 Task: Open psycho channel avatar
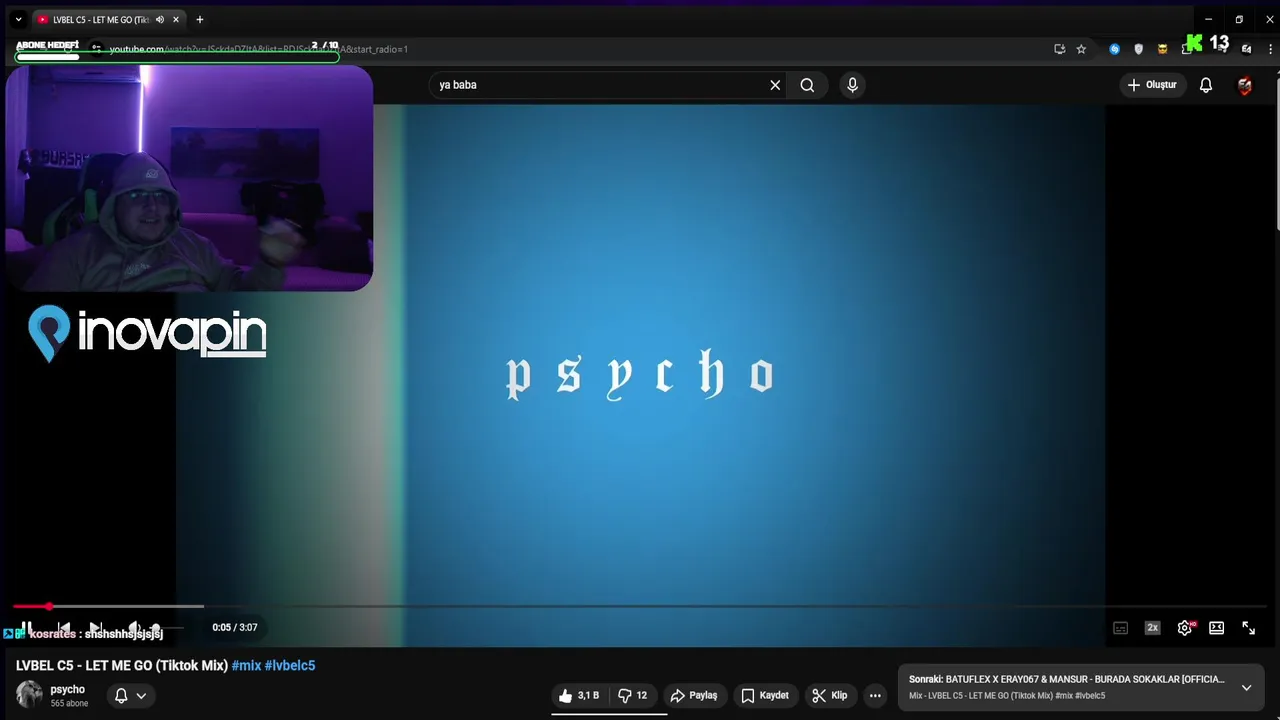29,695
